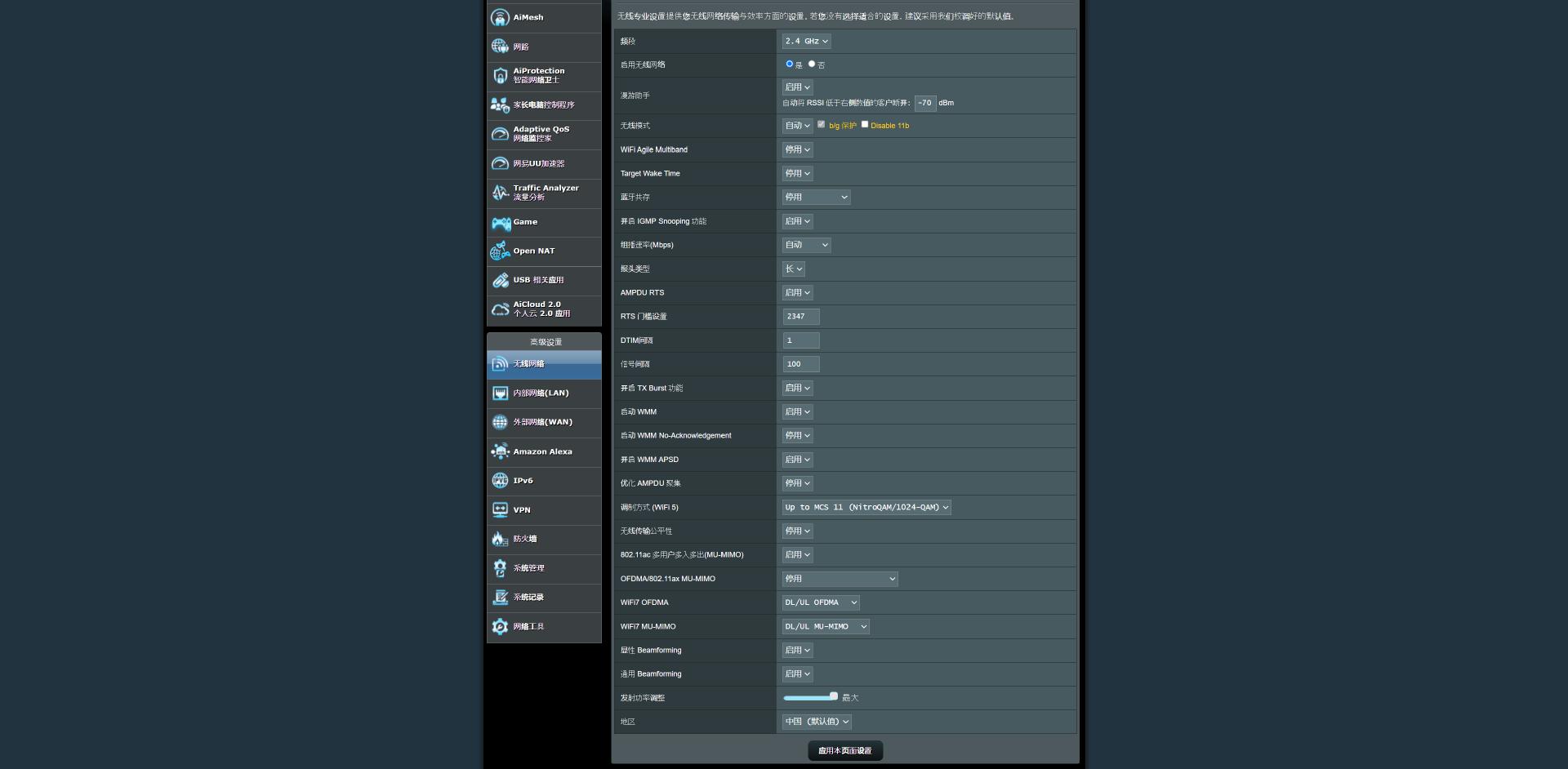Viewport: 1568px width, 769px height.
Task: Open Target Wake Time dropdown
Action: (x=798, y=174)
